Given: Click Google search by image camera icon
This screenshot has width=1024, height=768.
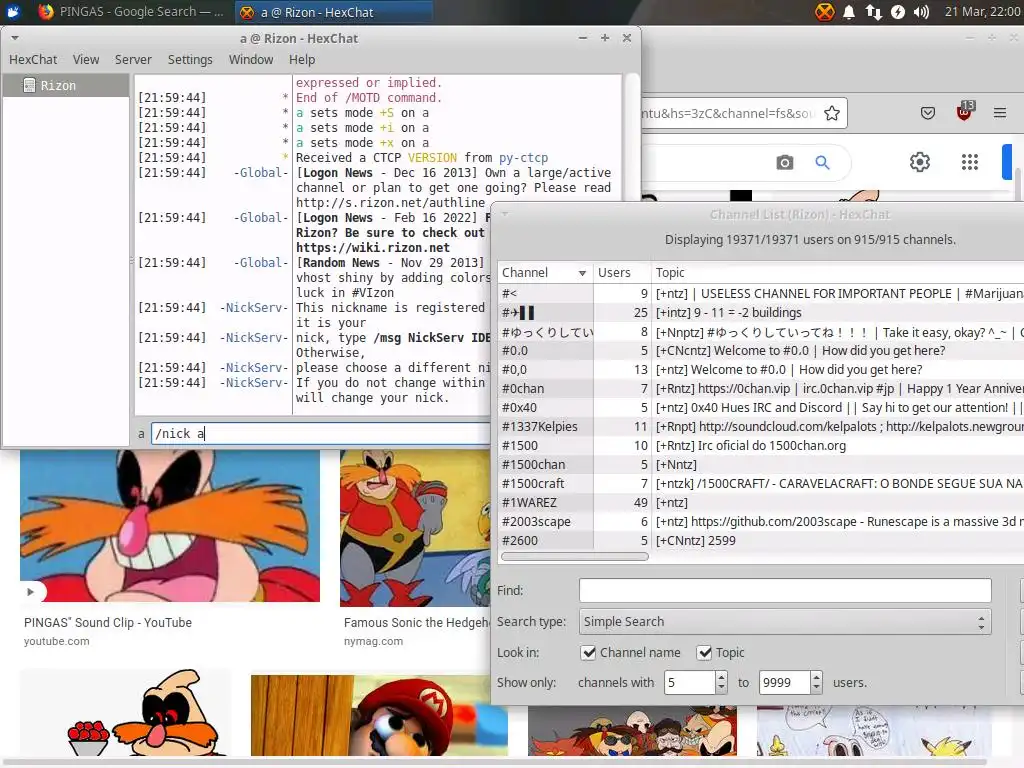Looking at the screenshot, I should [x=785, y=163].
